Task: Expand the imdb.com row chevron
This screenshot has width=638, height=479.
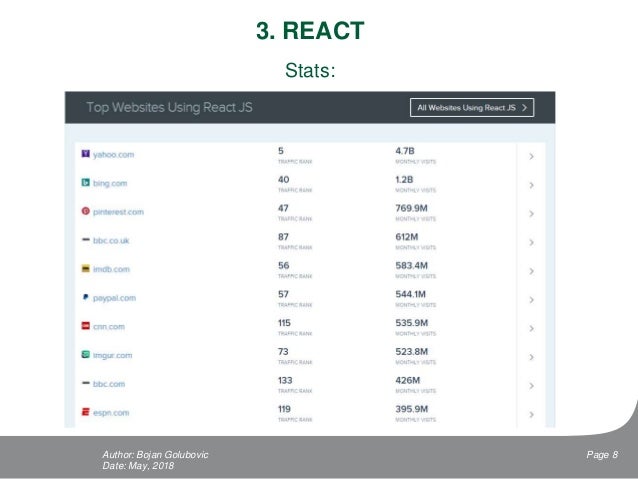Action: 531,271
